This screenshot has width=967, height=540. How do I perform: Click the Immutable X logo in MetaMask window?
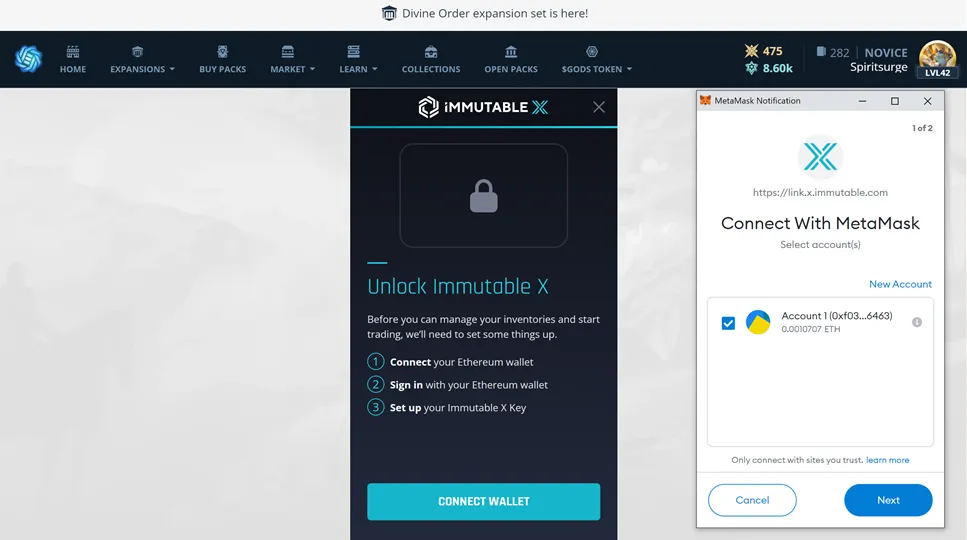[820, 157]
